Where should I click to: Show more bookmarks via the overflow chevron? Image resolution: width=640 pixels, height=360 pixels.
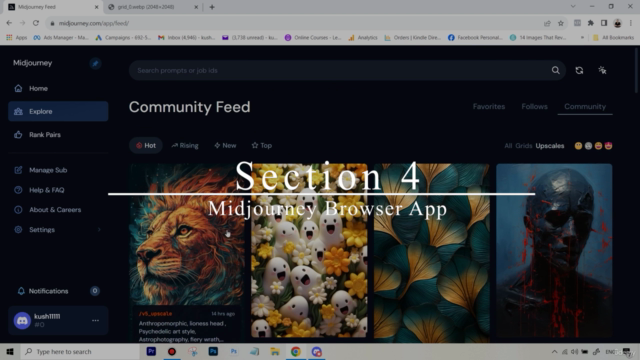pyautogui.click(x=582, y=38)
